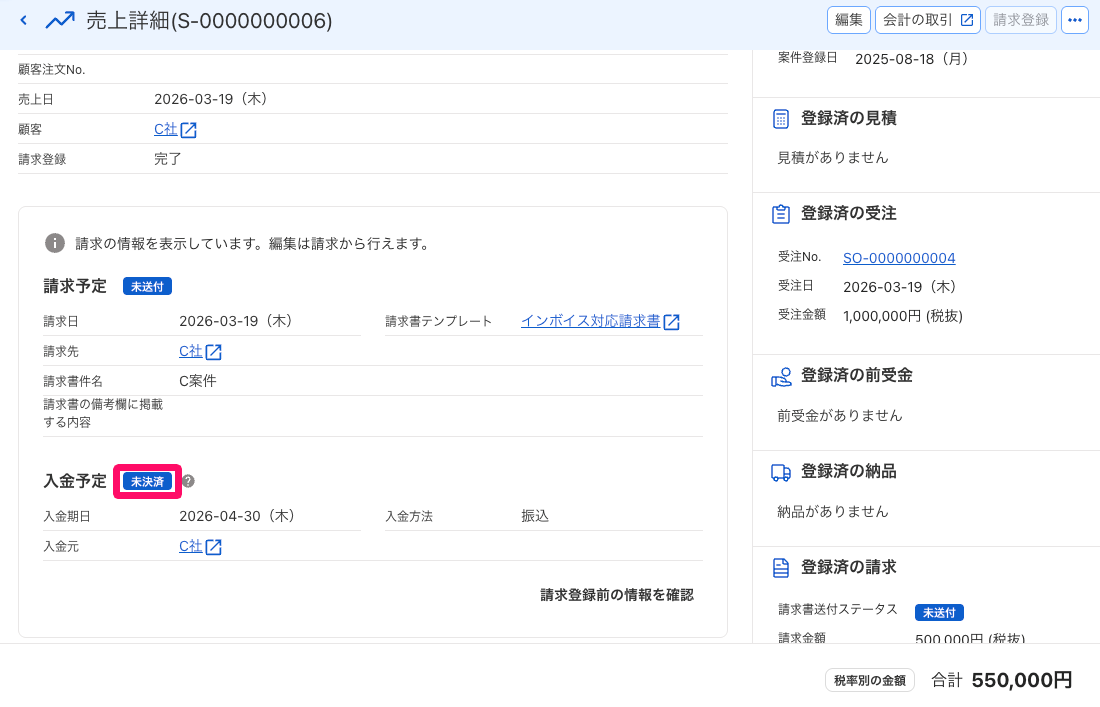Click the 顧客注文No. label
Image resolution: width=1100 pixels, height=707 pixels.
point(52,69)
